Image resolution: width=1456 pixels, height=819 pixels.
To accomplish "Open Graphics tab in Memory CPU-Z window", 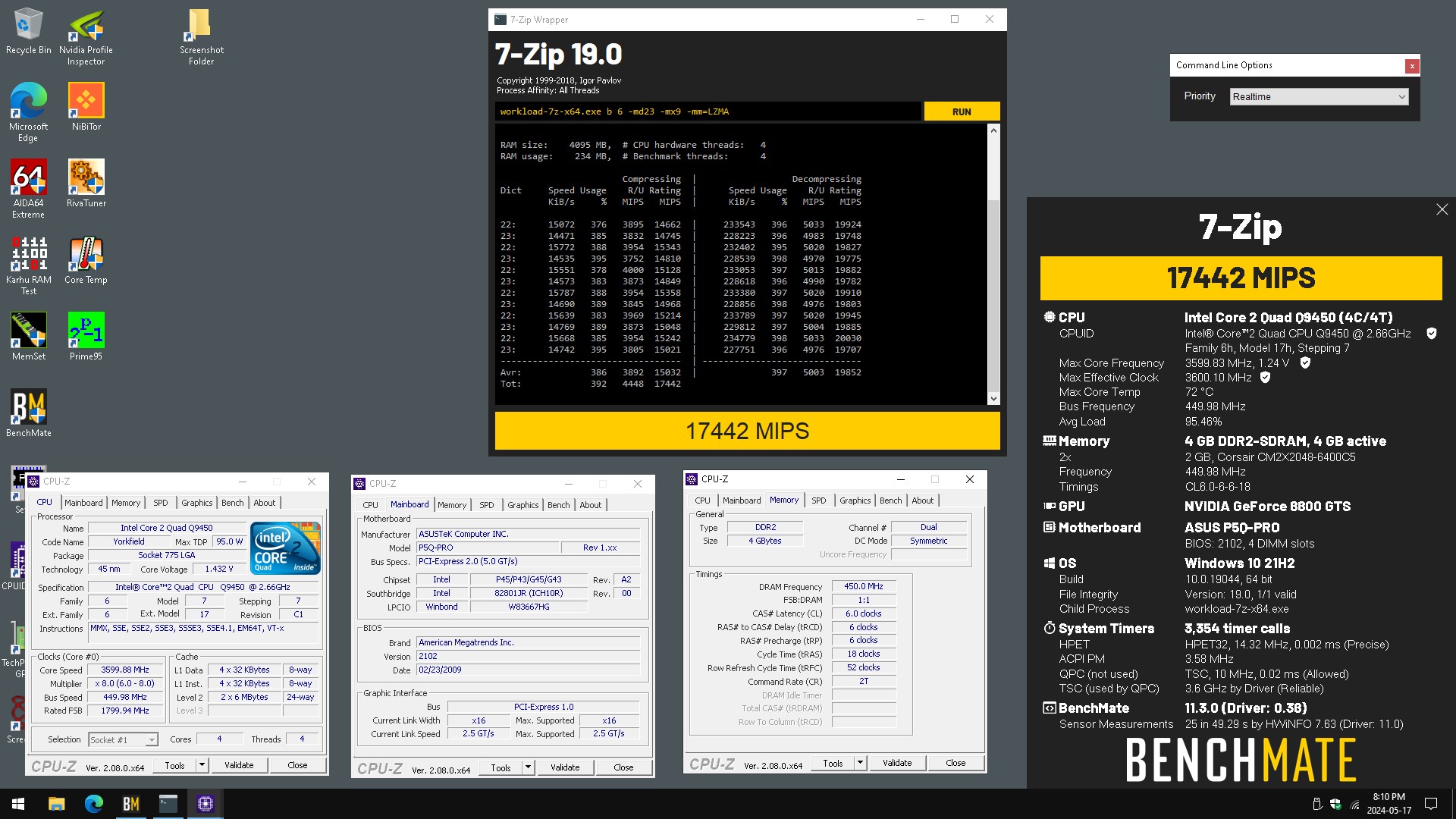I will [x=855, y=500].
